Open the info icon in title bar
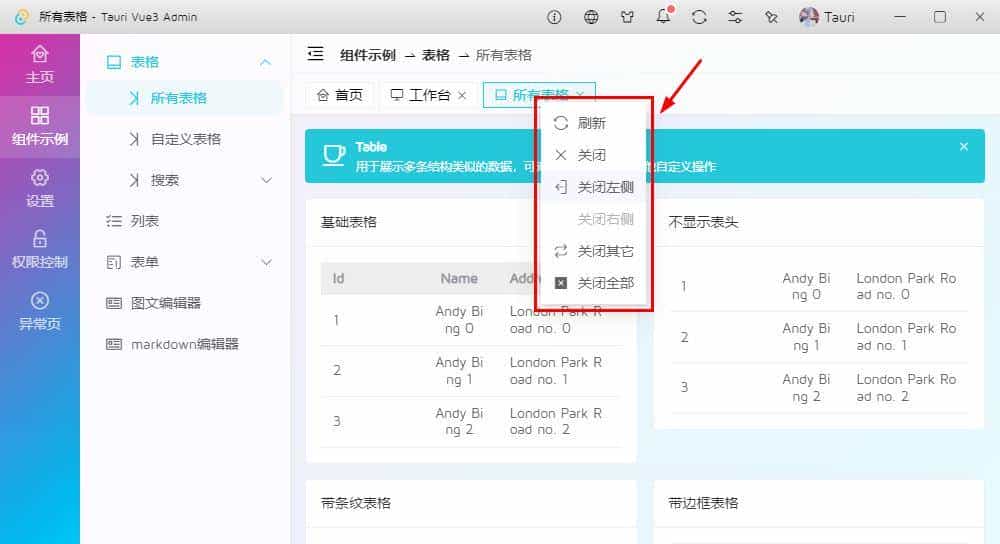 (554, 17)
